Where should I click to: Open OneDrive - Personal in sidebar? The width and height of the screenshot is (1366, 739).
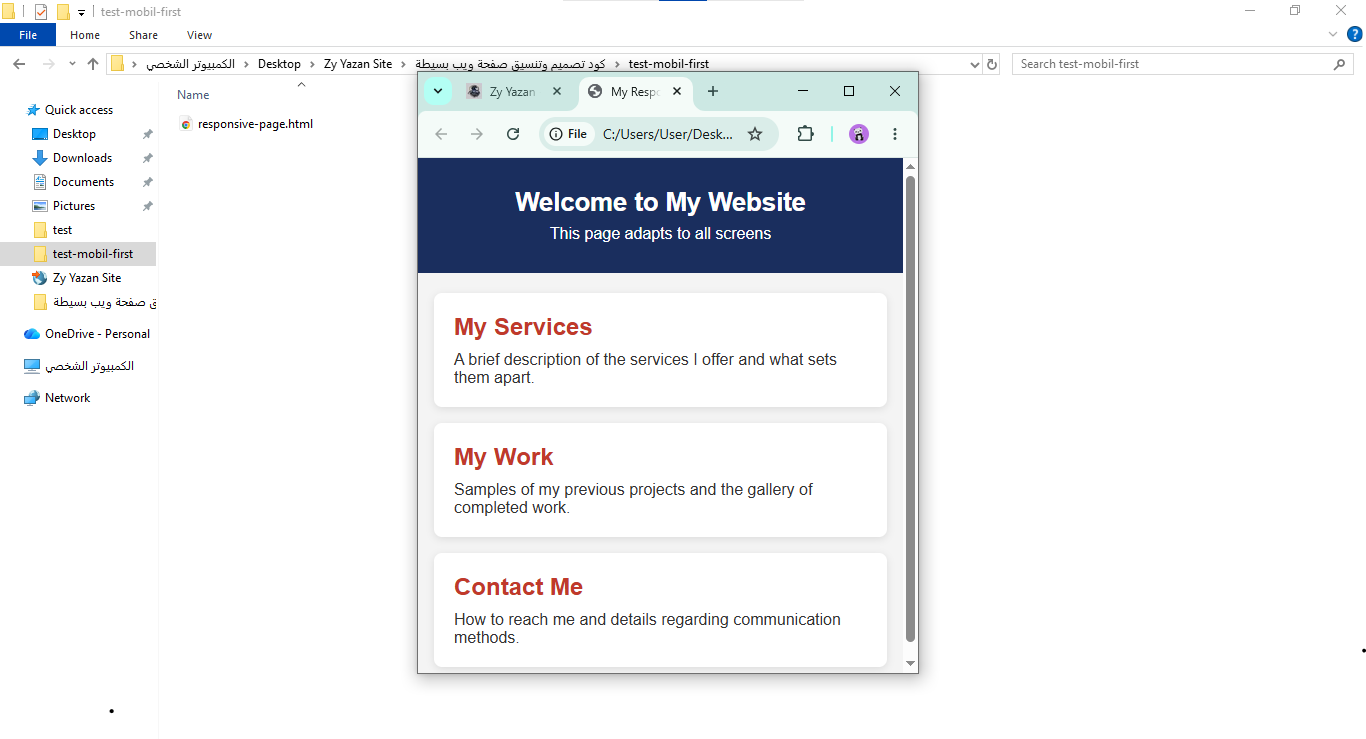(97, 334)
